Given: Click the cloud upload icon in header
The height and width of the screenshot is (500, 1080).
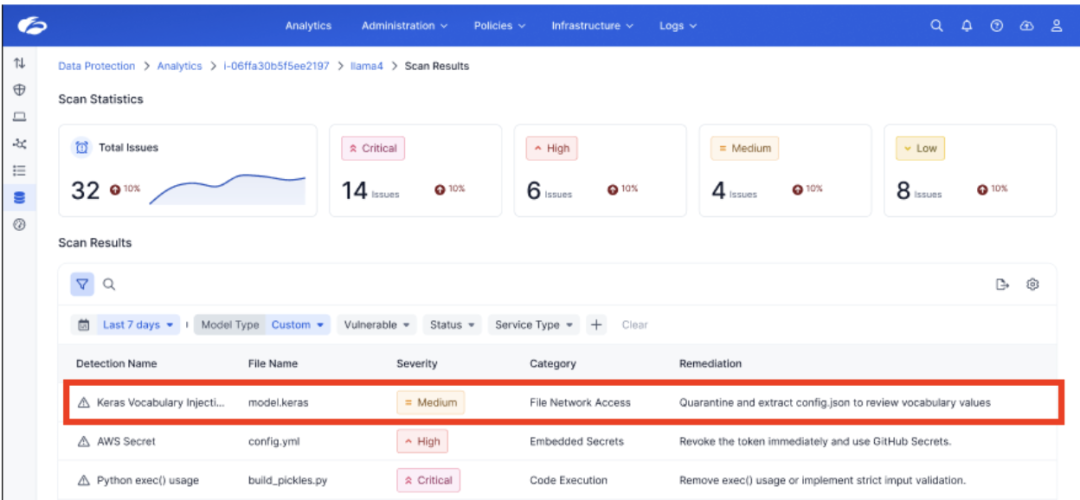Looking at the screenshot, I should 1026,26.
